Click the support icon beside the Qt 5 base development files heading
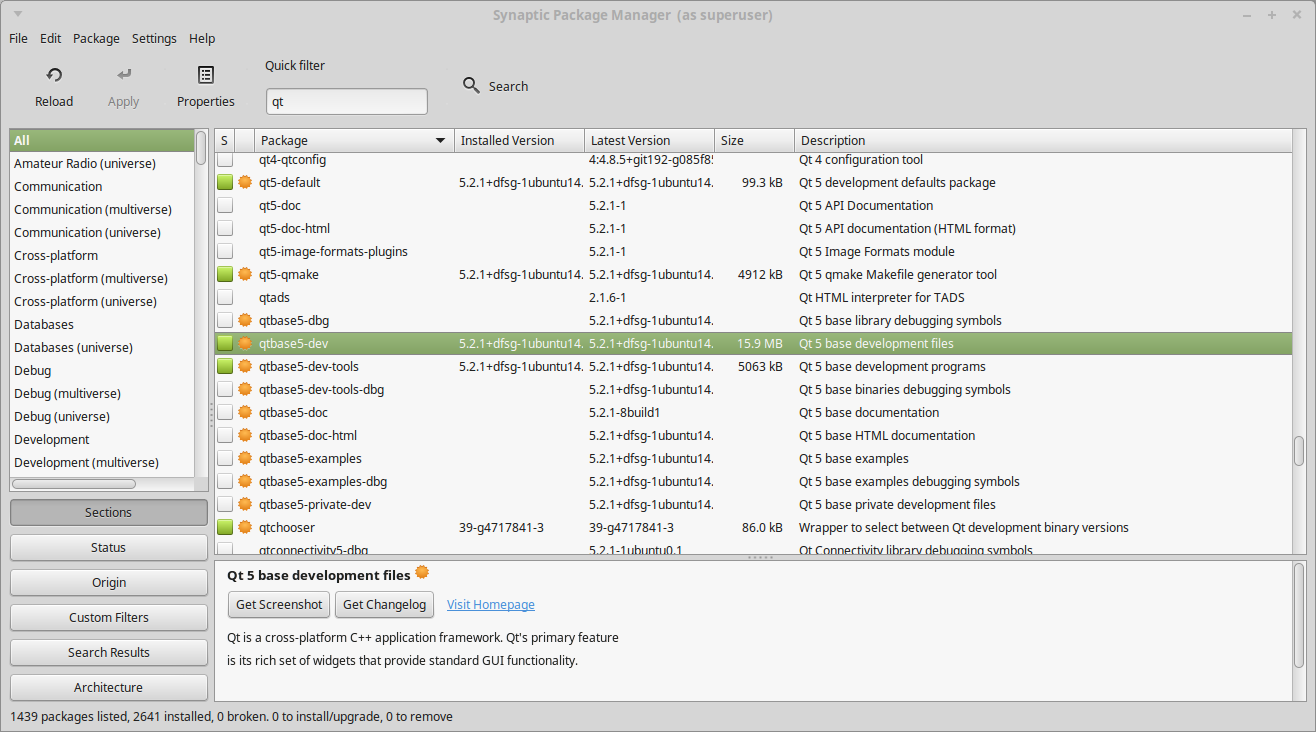 point(422,573)
